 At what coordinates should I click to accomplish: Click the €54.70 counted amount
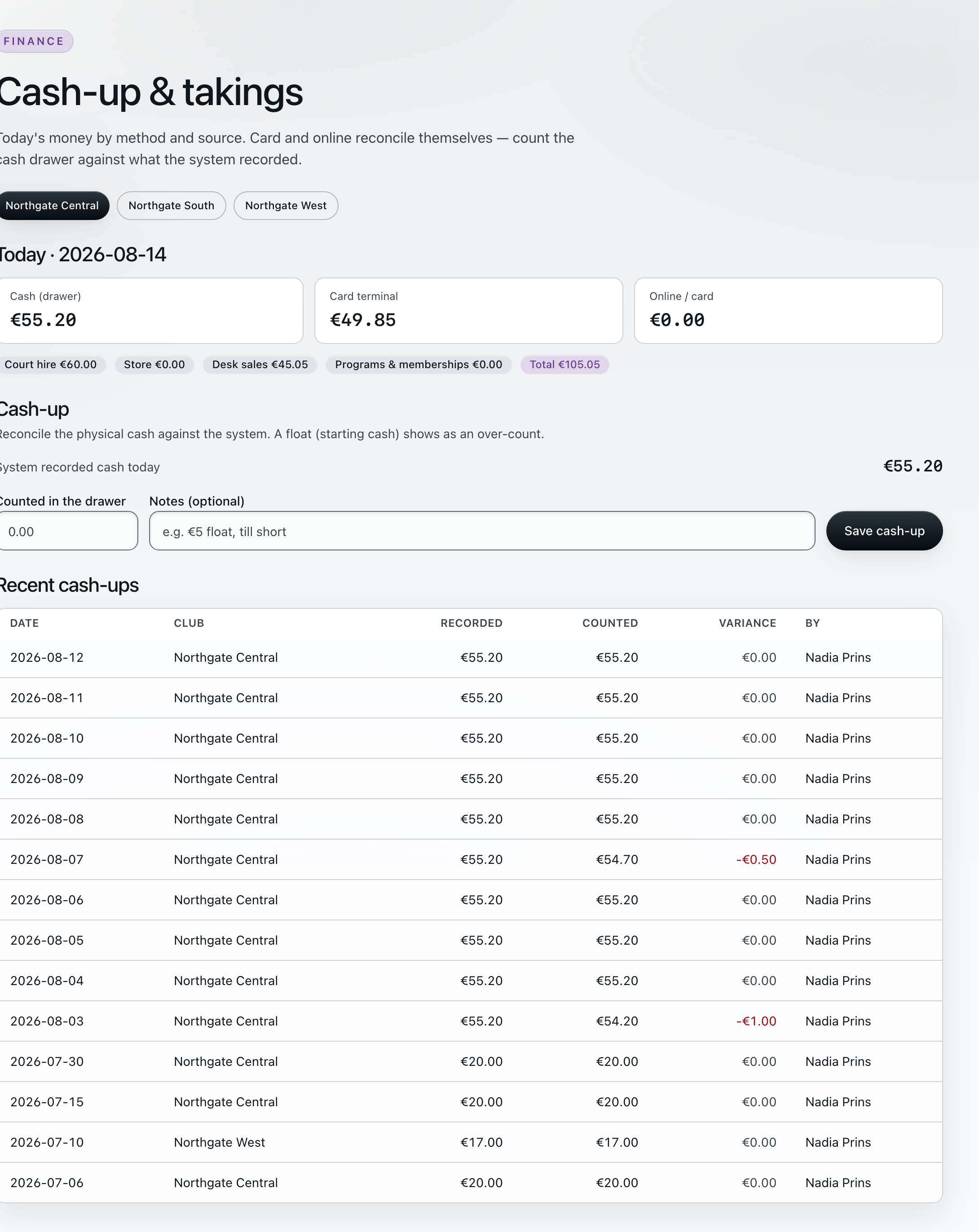pos(617,859)
